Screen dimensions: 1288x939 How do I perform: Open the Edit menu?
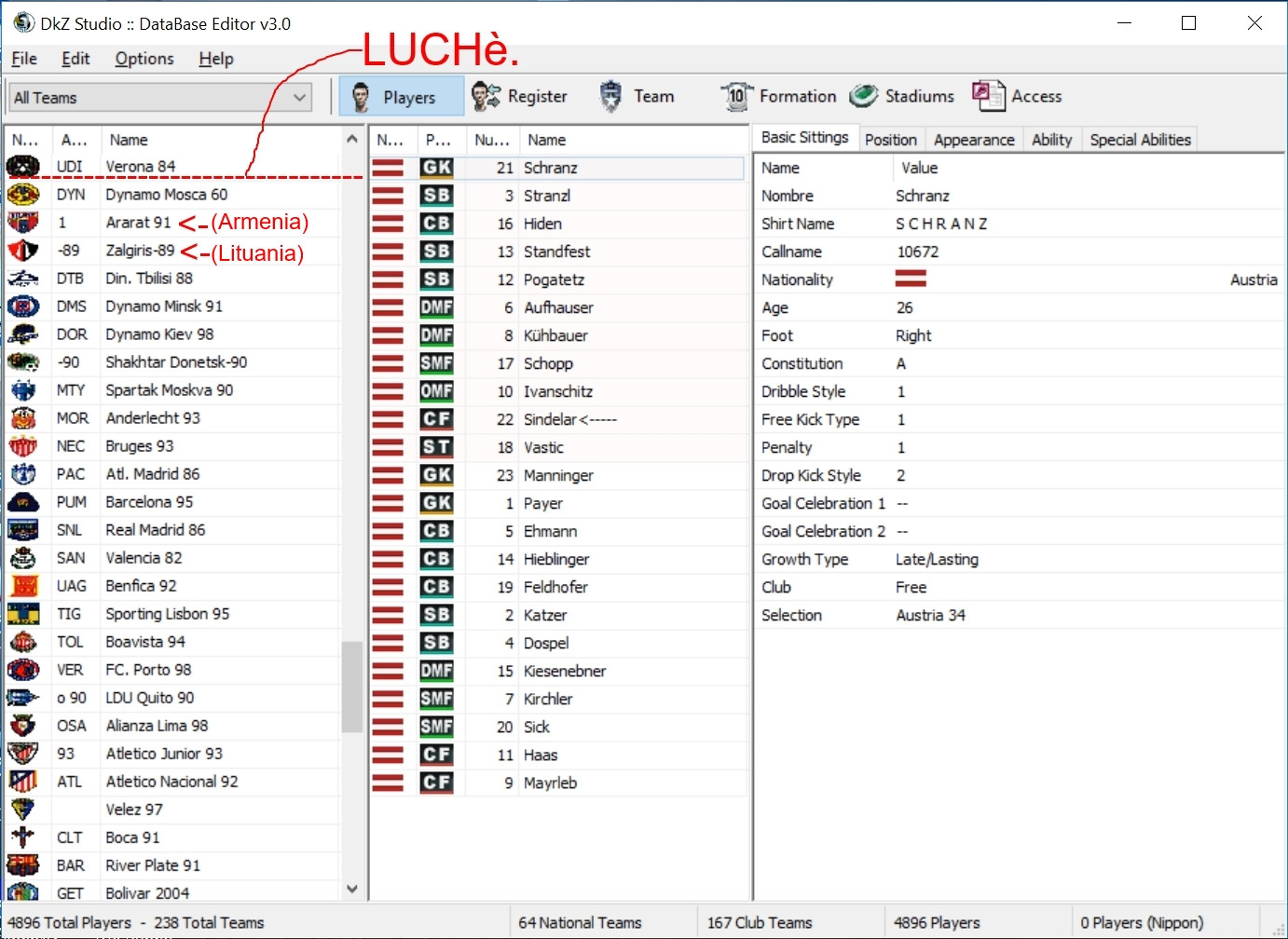click(75, 59)
